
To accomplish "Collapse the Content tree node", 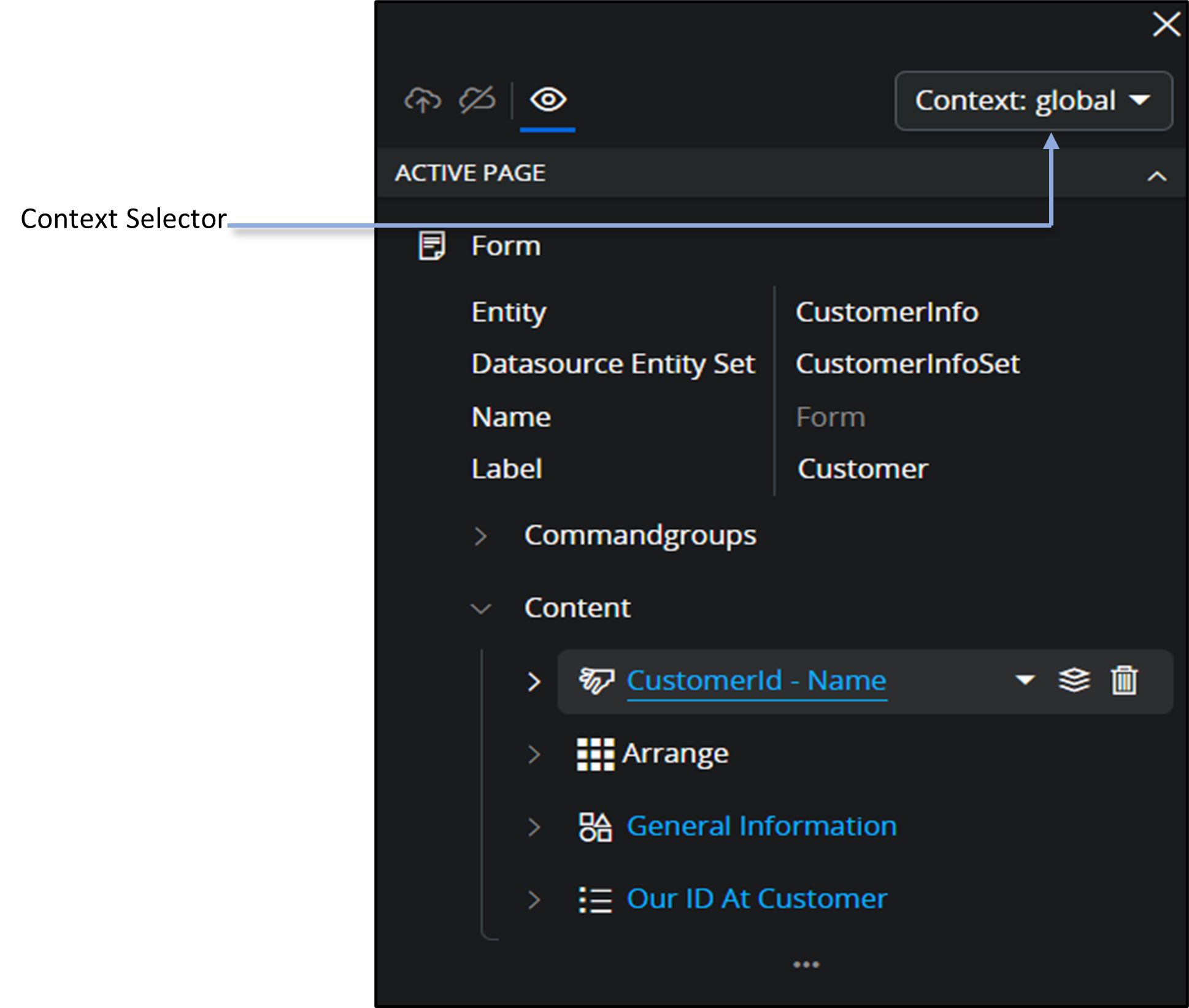I will (480, 609).
